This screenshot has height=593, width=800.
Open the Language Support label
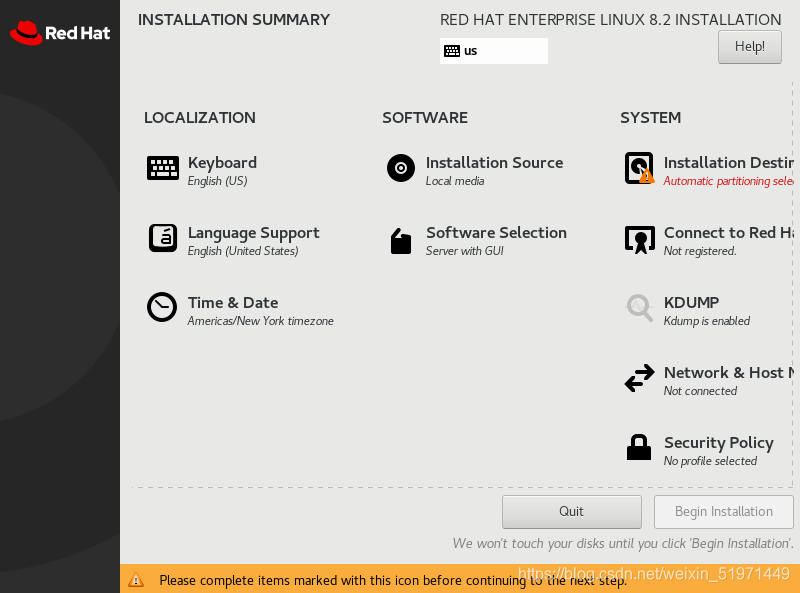(x=254, y=233)
